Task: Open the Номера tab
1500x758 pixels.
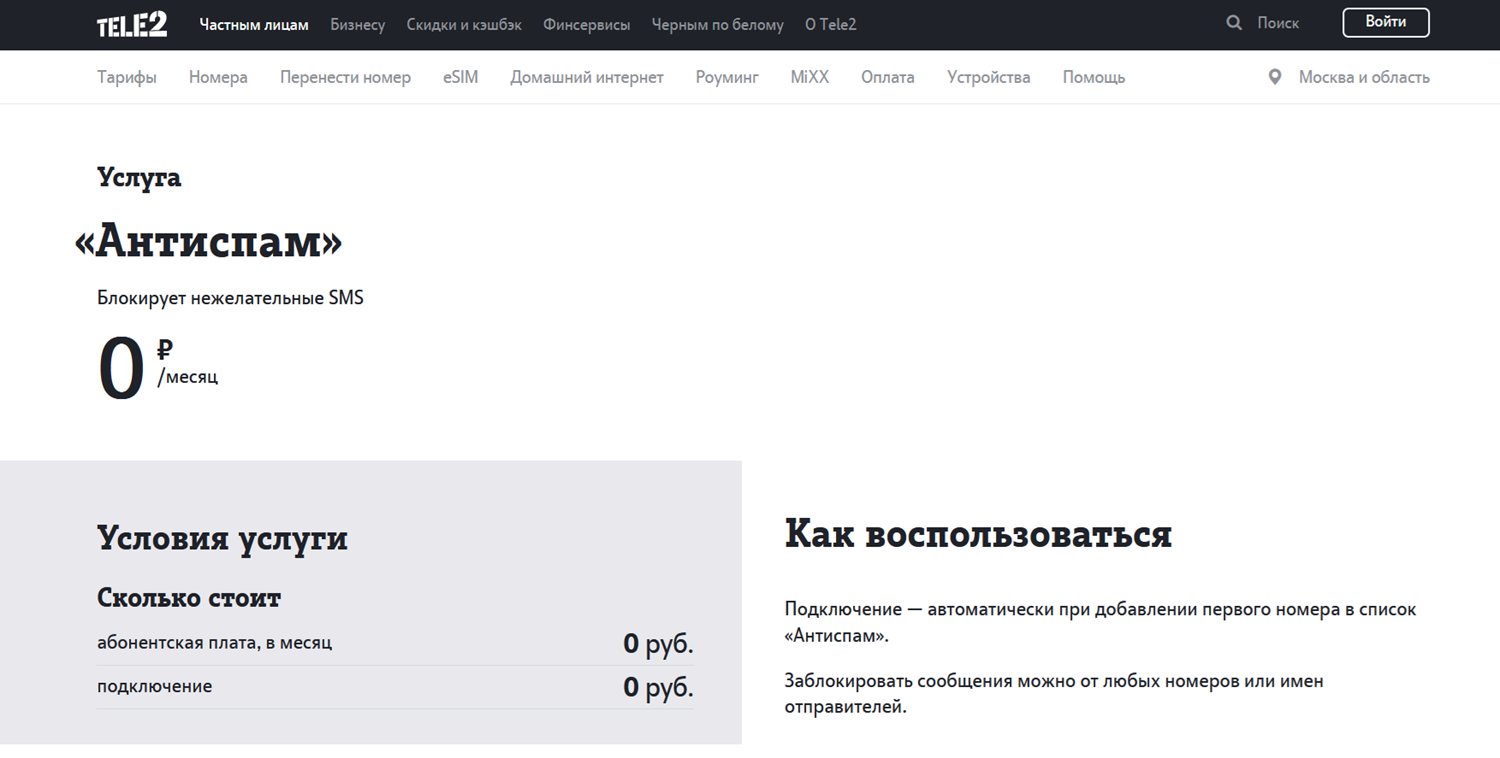Action: [218, 77]
